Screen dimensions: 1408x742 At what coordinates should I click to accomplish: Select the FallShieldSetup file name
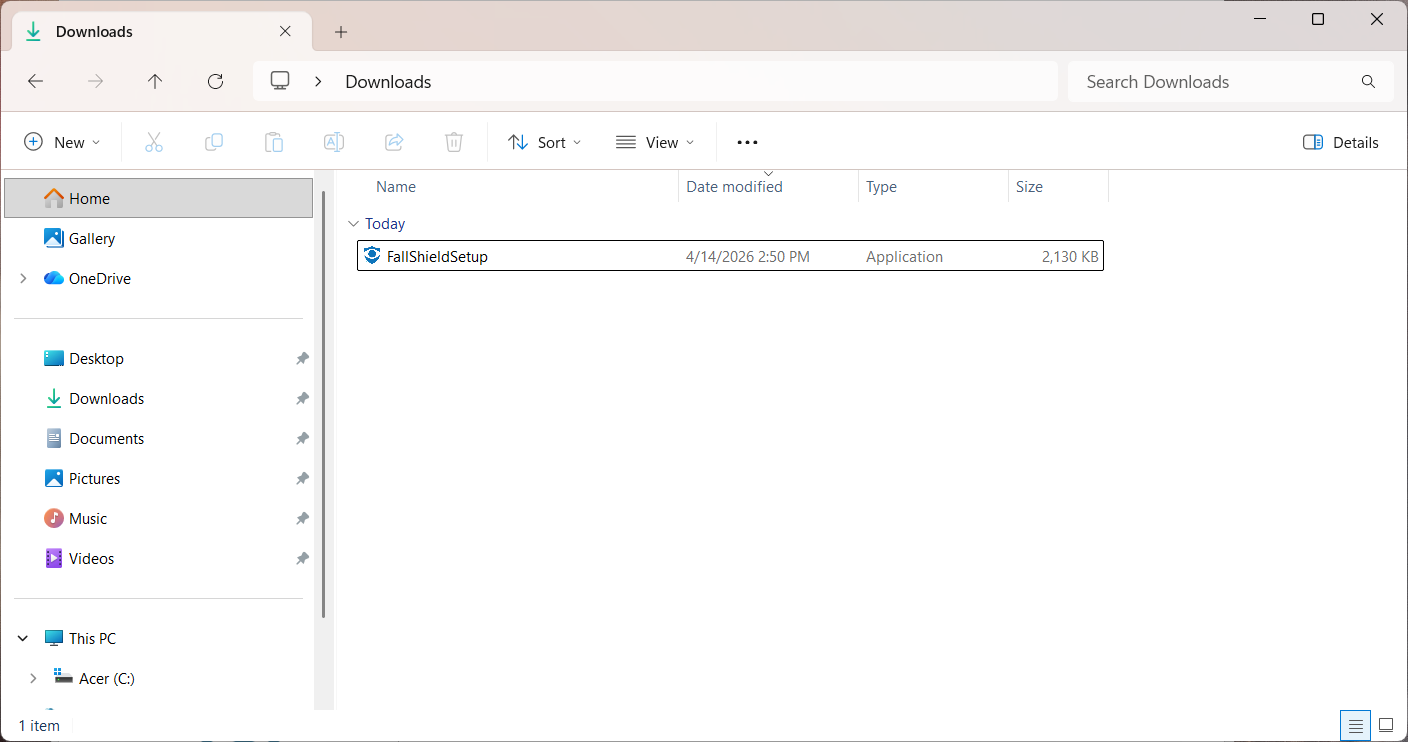437,256
